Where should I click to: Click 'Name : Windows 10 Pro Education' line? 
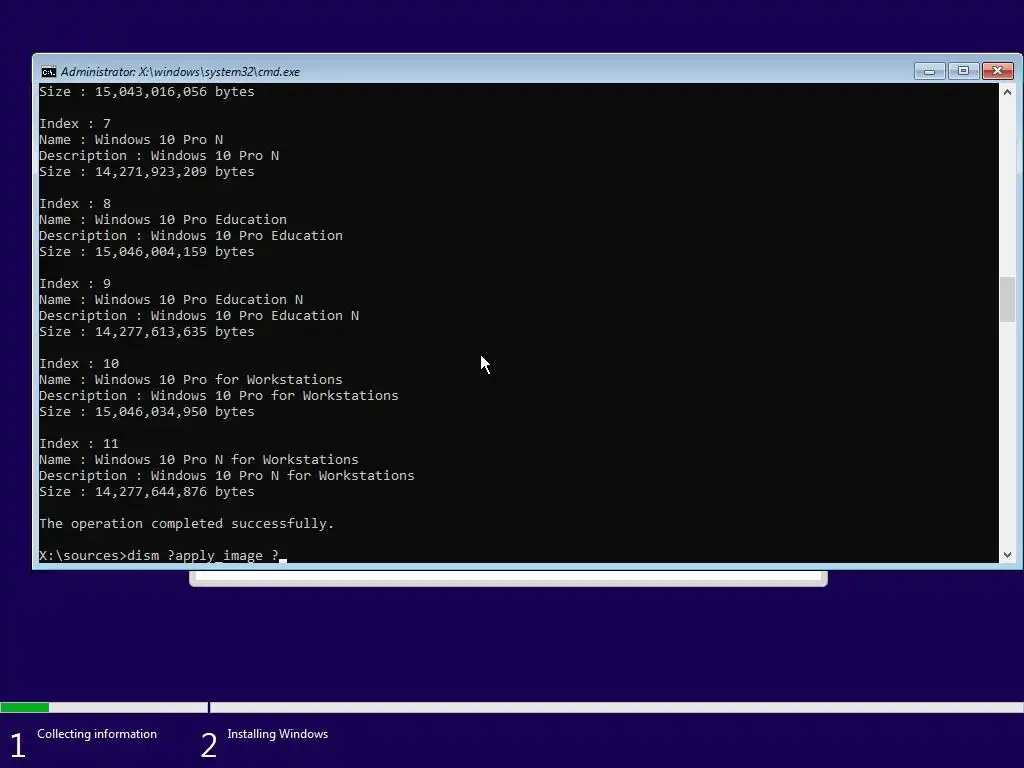click(163, 219)
